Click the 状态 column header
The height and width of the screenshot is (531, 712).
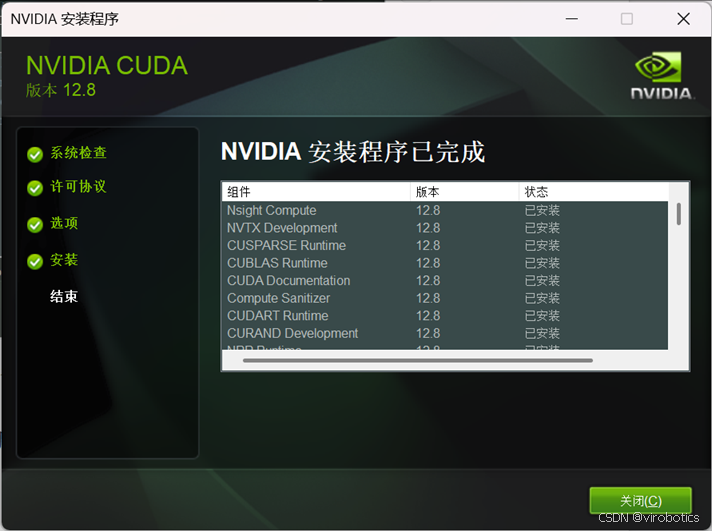(x=593, y=192)
